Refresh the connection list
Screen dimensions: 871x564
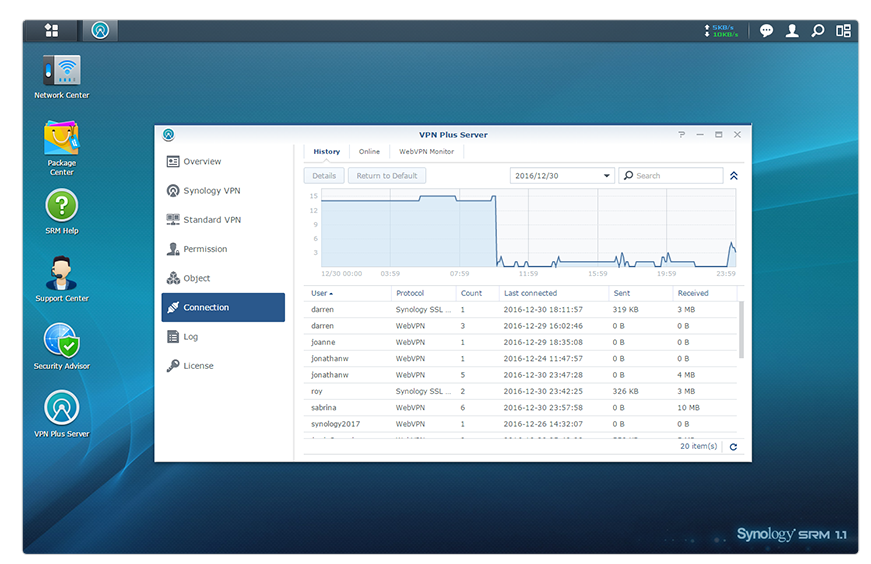click(733, 447)
